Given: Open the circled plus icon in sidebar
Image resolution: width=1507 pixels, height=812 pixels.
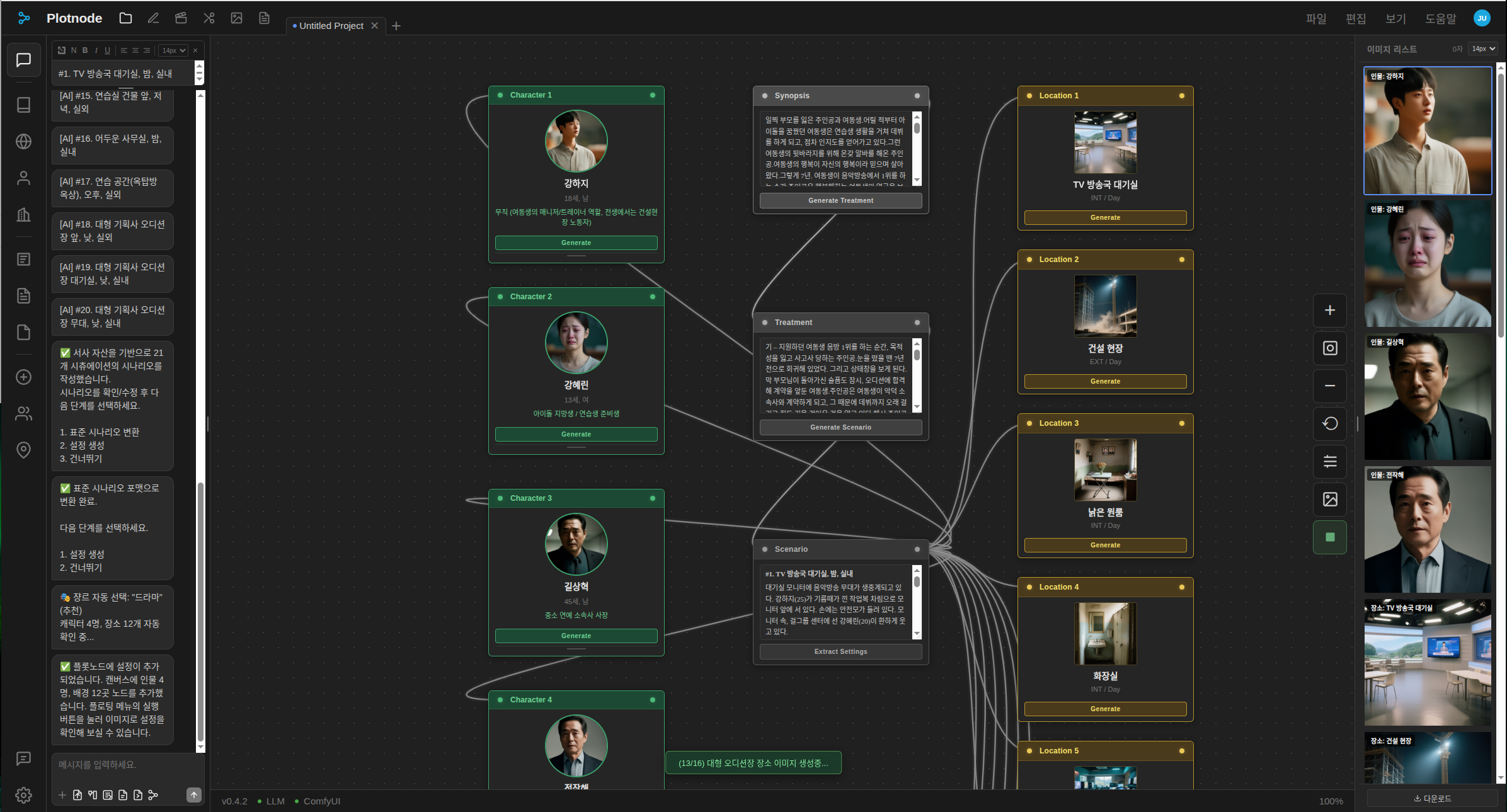Looking at the screenshot, I should [x=23, y=377].
